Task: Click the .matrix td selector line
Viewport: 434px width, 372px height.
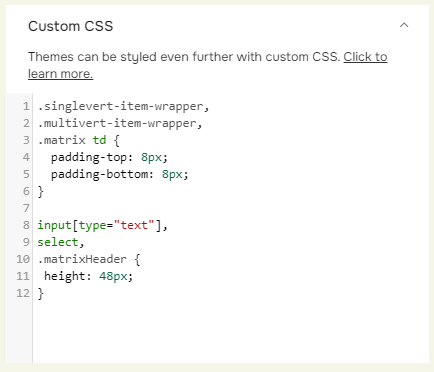Action: click(x=79, y=140)
